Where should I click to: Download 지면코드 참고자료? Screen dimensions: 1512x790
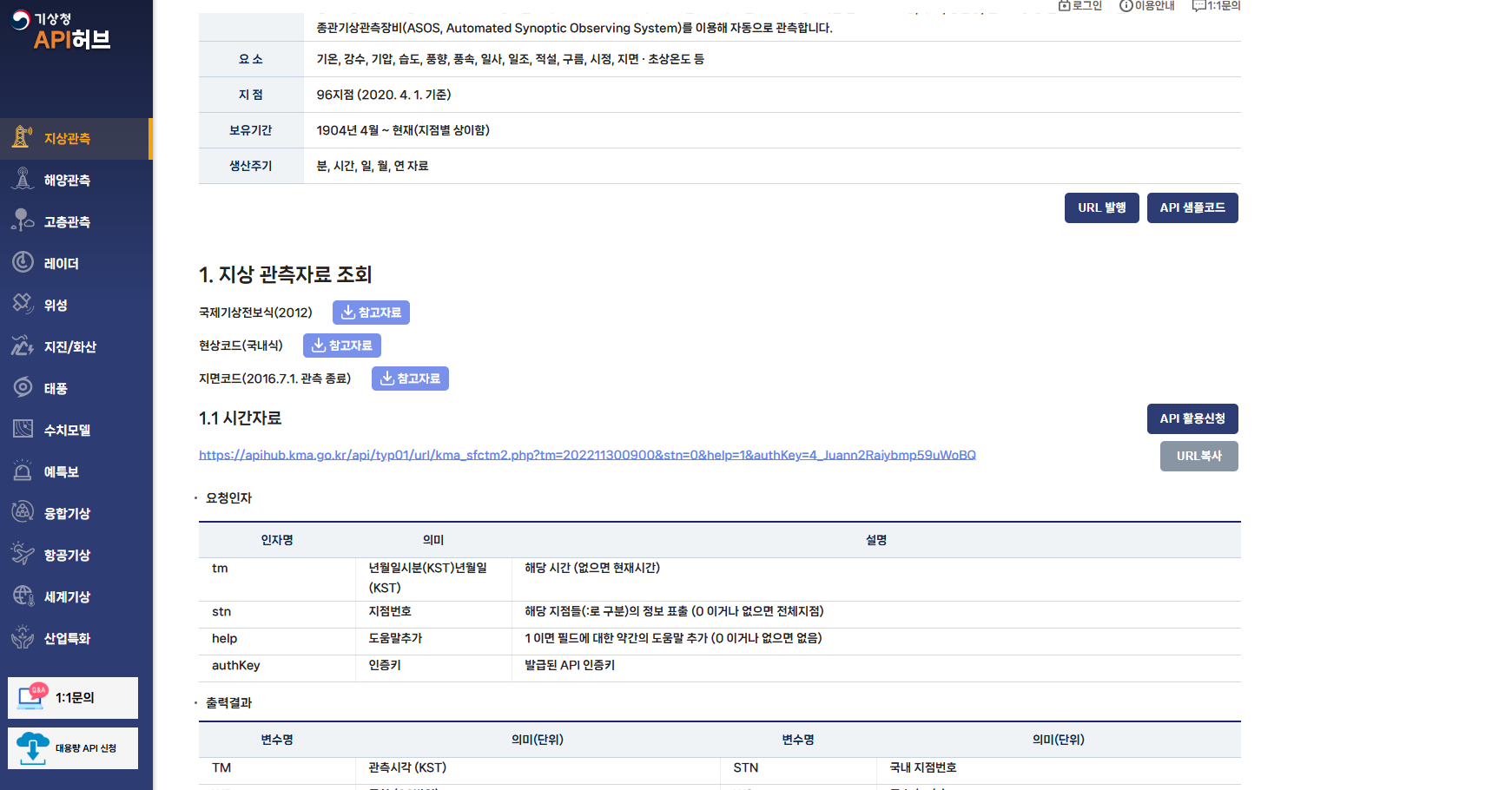point(410,379)
